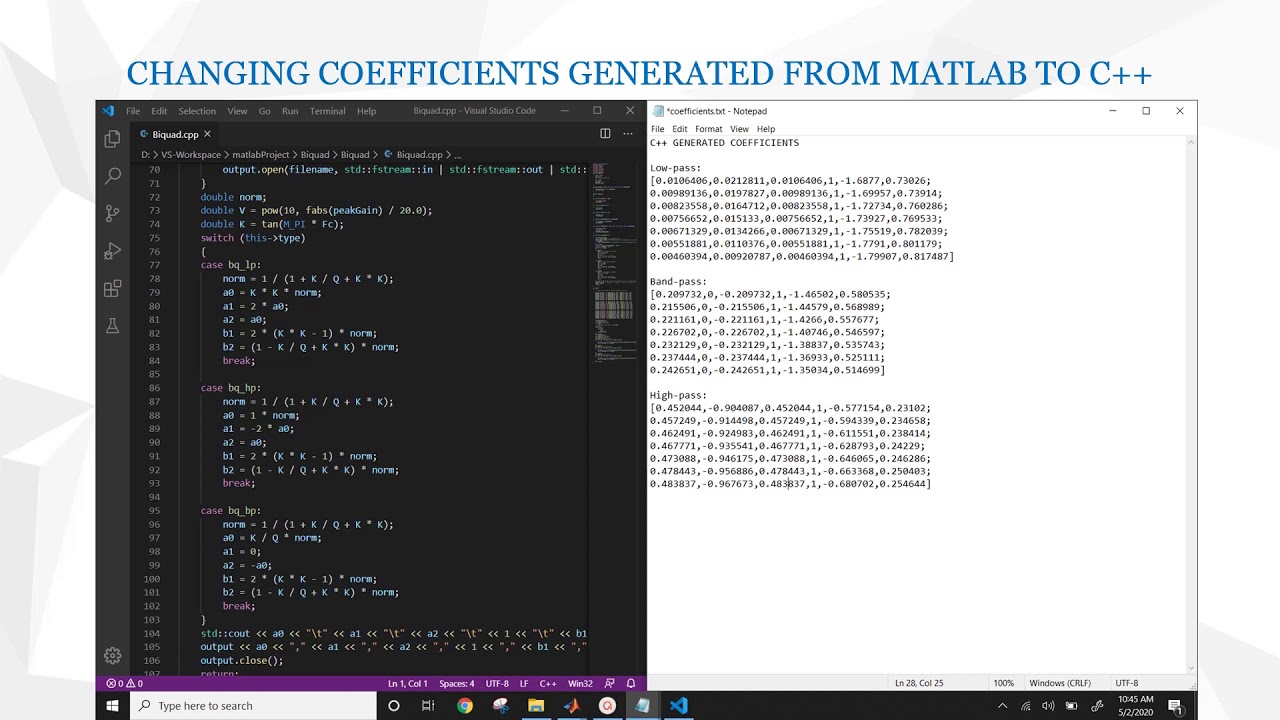The height and width of the screenshot is (720, 1280).
Task: Open the Windows Start menu
Action: point(112,705)
